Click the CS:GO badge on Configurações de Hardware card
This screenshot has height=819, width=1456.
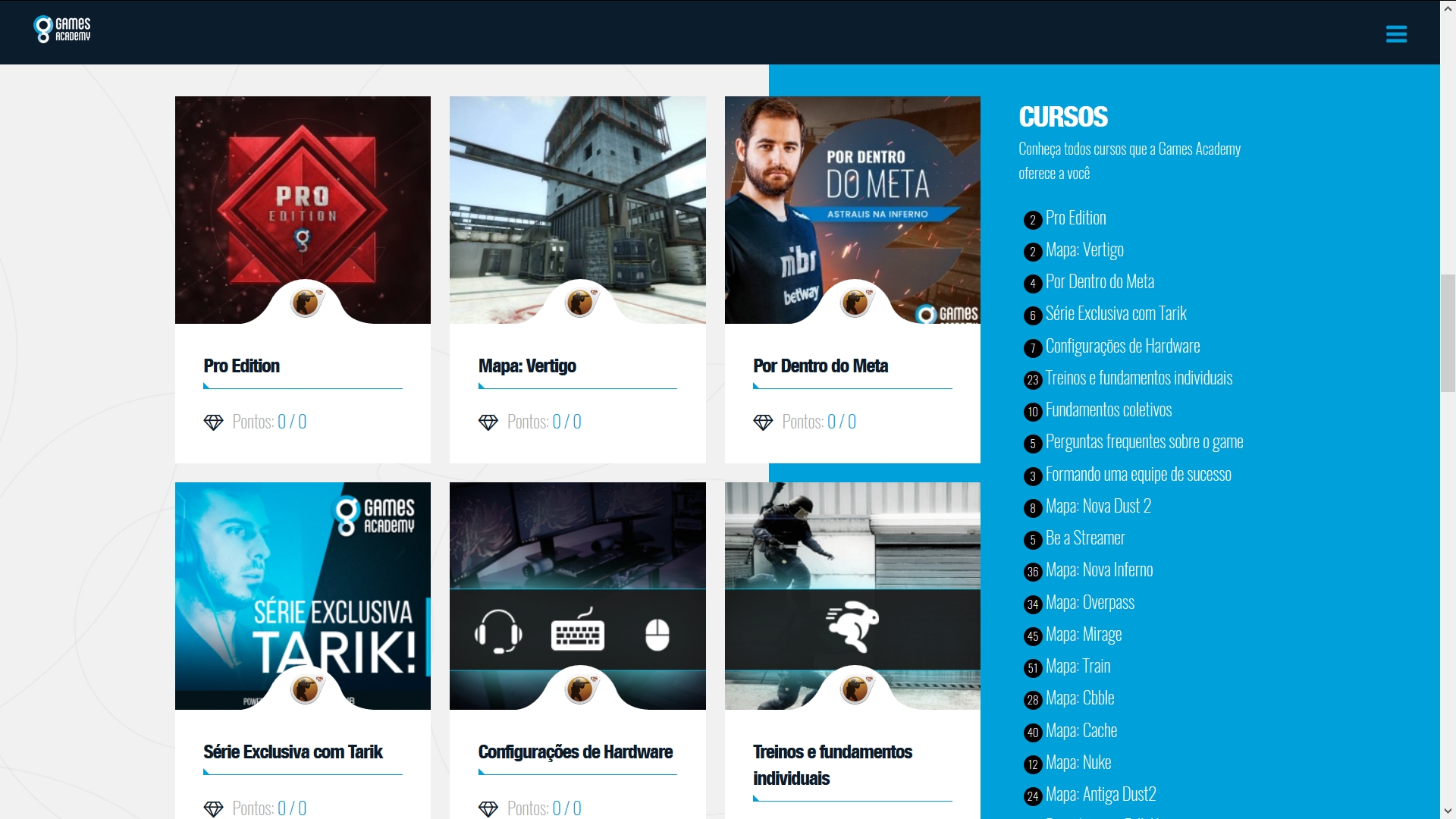tap(581, 689)
